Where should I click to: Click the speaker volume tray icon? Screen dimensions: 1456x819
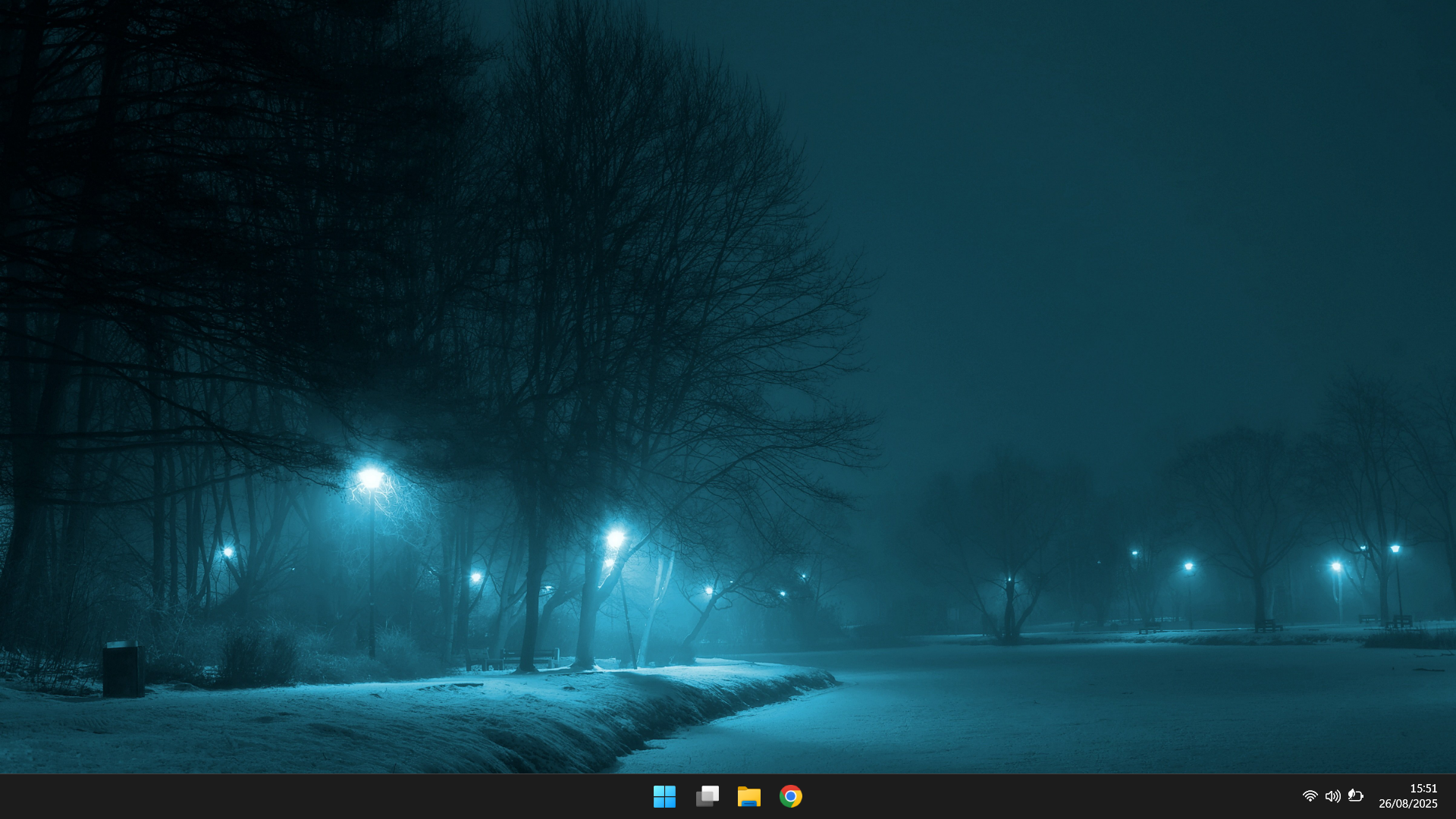[x=1332, y=796]
